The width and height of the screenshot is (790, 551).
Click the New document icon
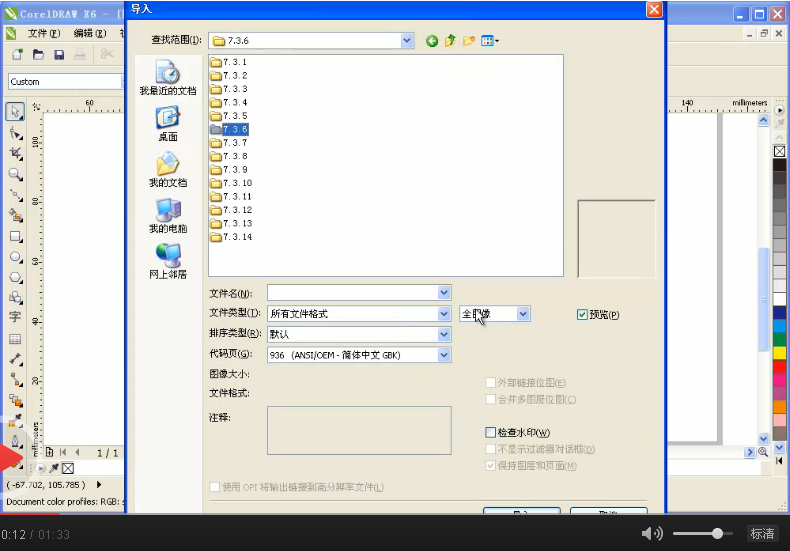point(18,54)
